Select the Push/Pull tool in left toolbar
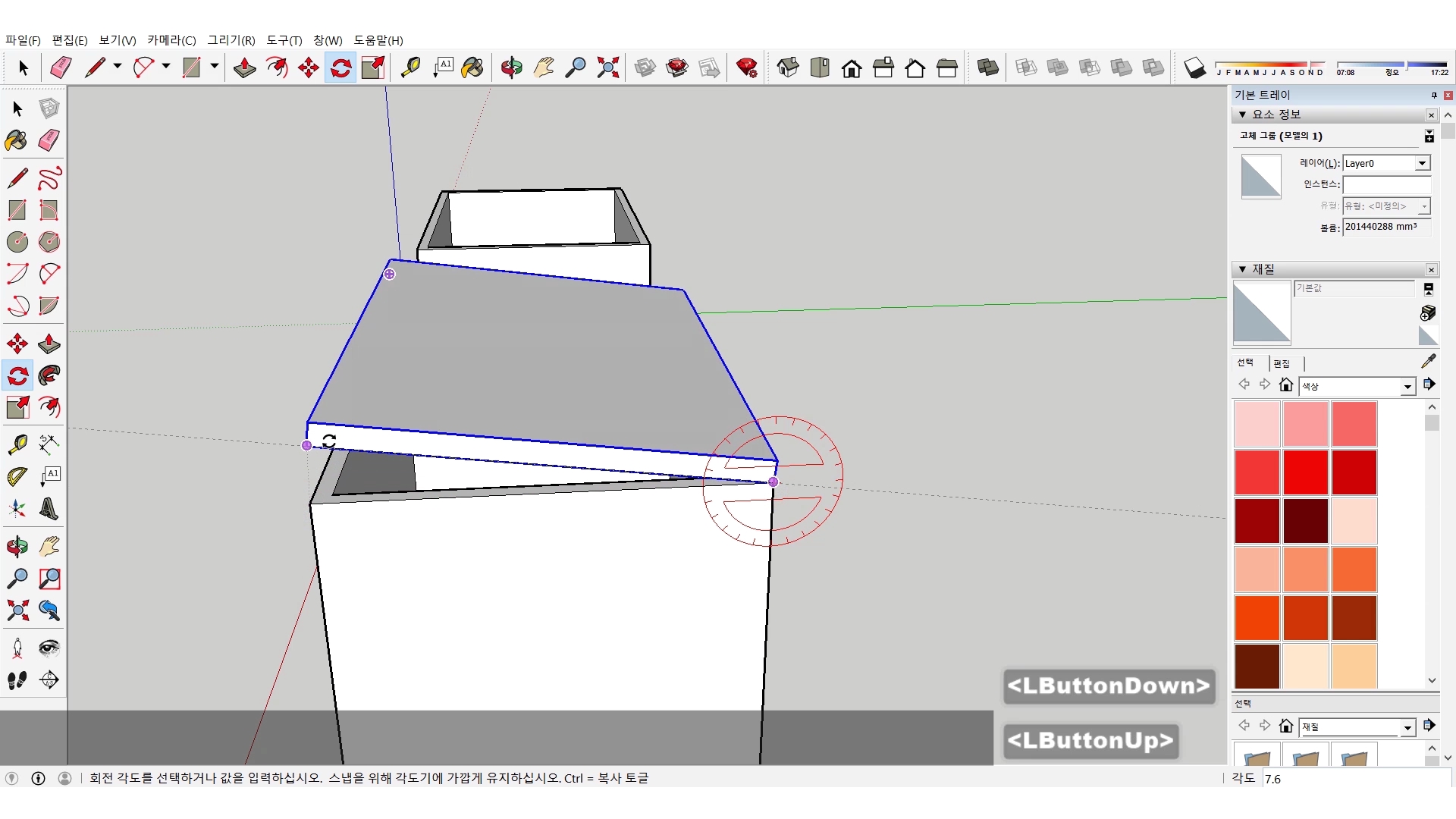Image resolution: width=1456 pixels, height=819 pixels. coord(49,344)
